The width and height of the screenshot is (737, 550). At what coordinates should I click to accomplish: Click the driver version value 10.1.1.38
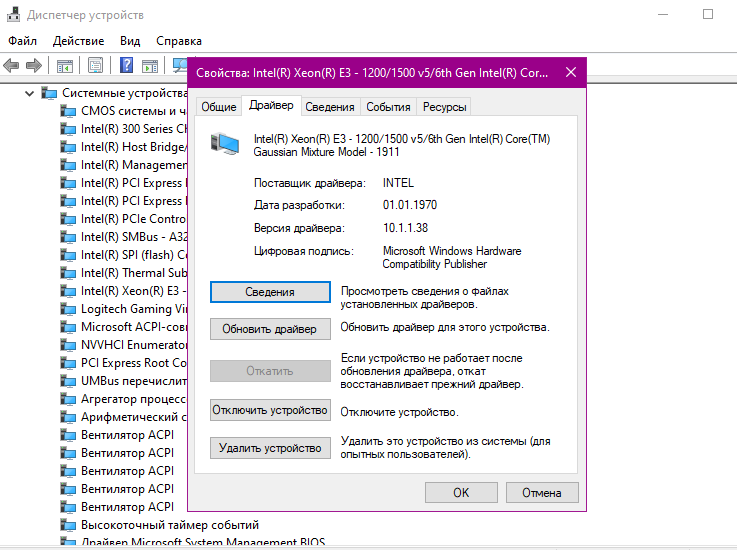click(x=405, y=228)
